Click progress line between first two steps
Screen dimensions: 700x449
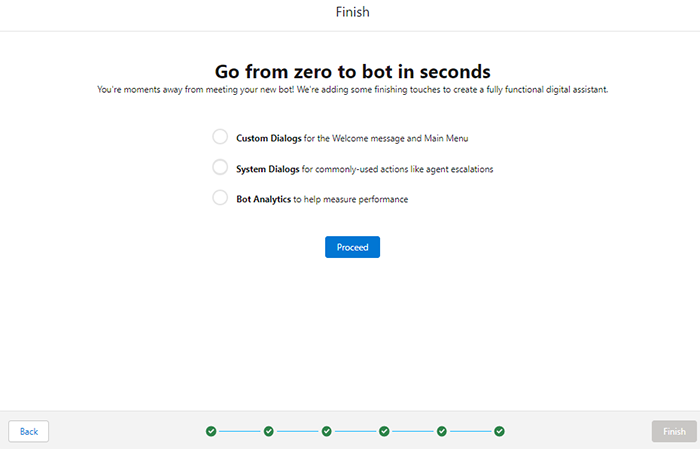240,431
